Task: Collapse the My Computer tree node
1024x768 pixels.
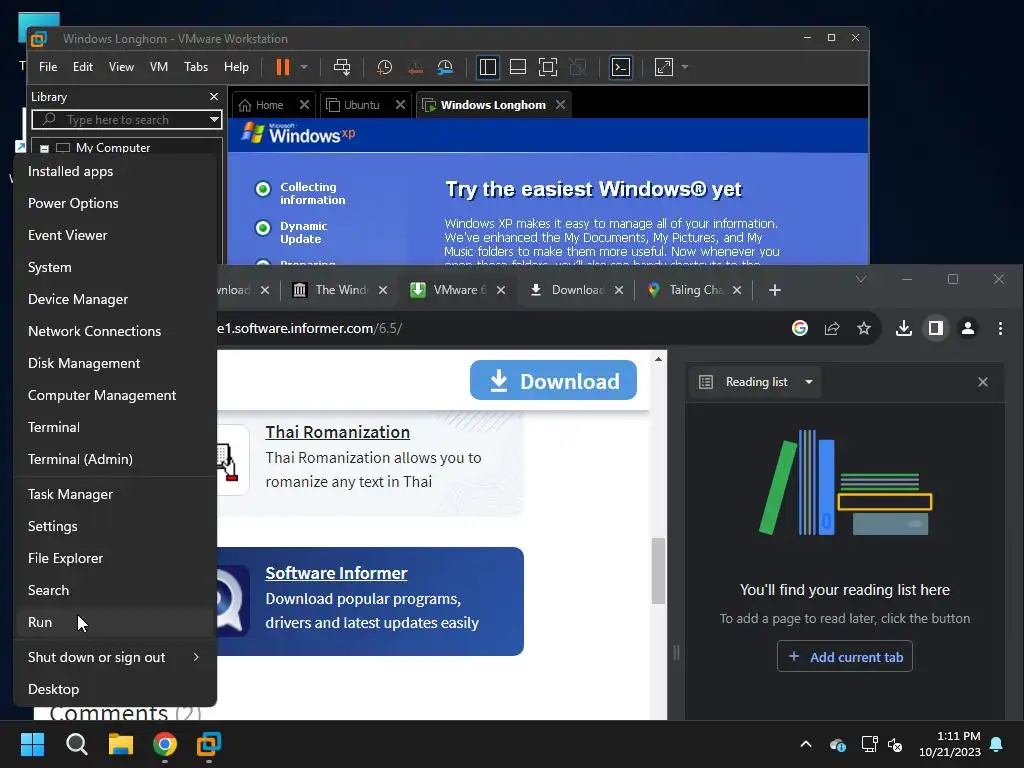Action: pos(44,148)
